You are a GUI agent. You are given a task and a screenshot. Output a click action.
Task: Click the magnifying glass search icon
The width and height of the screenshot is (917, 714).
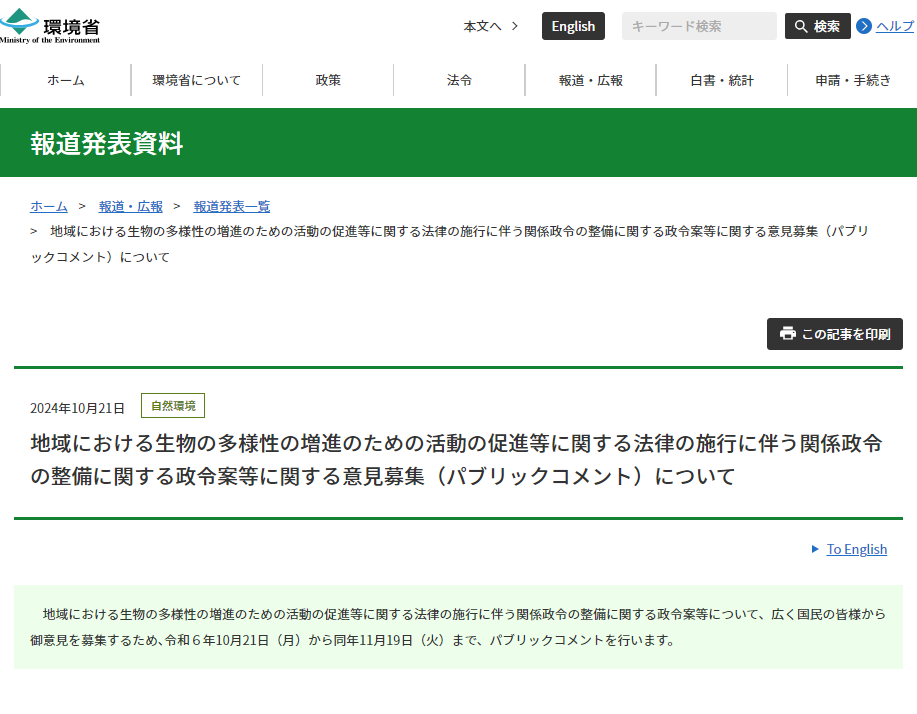[801, 26]
